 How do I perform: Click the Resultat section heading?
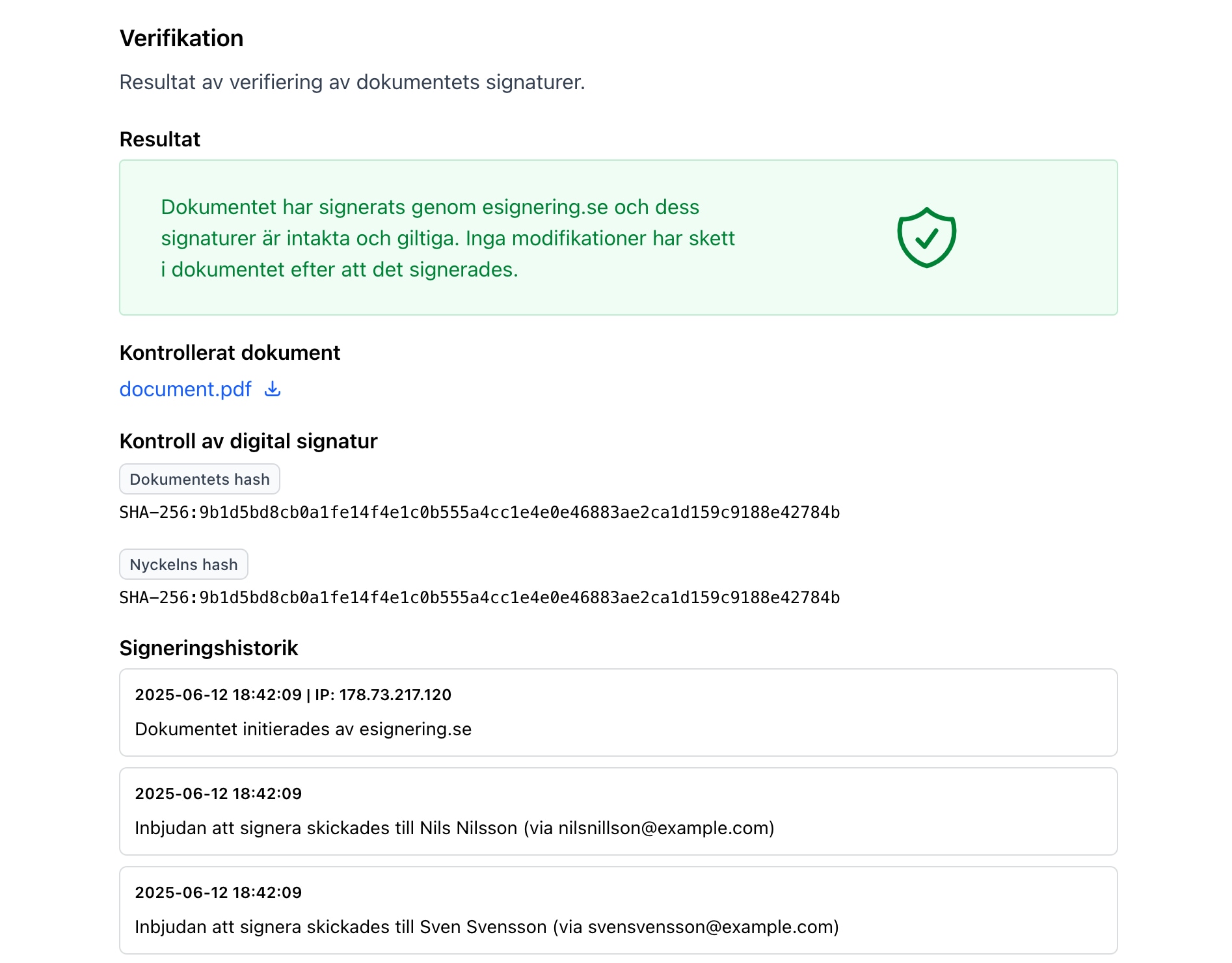click(x=160, y=139)
